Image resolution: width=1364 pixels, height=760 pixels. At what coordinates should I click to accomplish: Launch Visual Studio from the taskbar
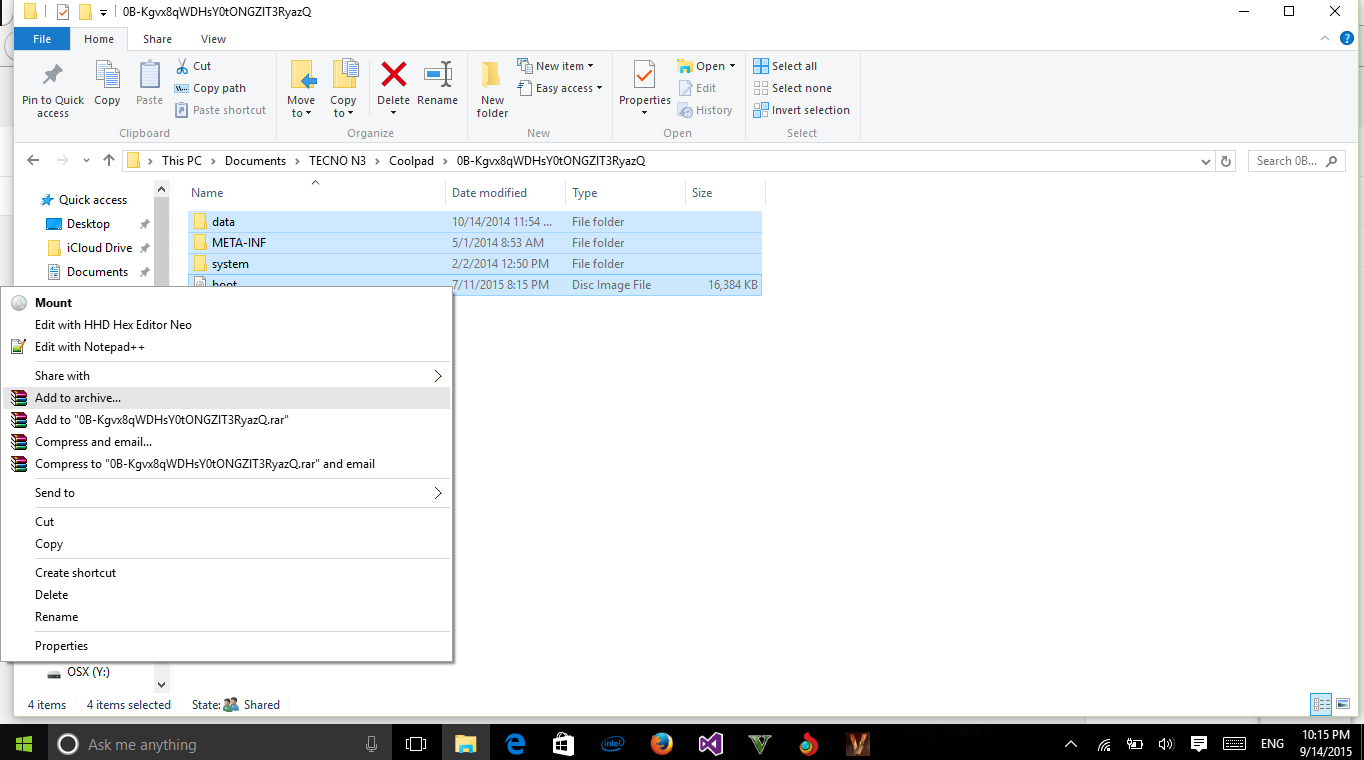tap(710, 743)
